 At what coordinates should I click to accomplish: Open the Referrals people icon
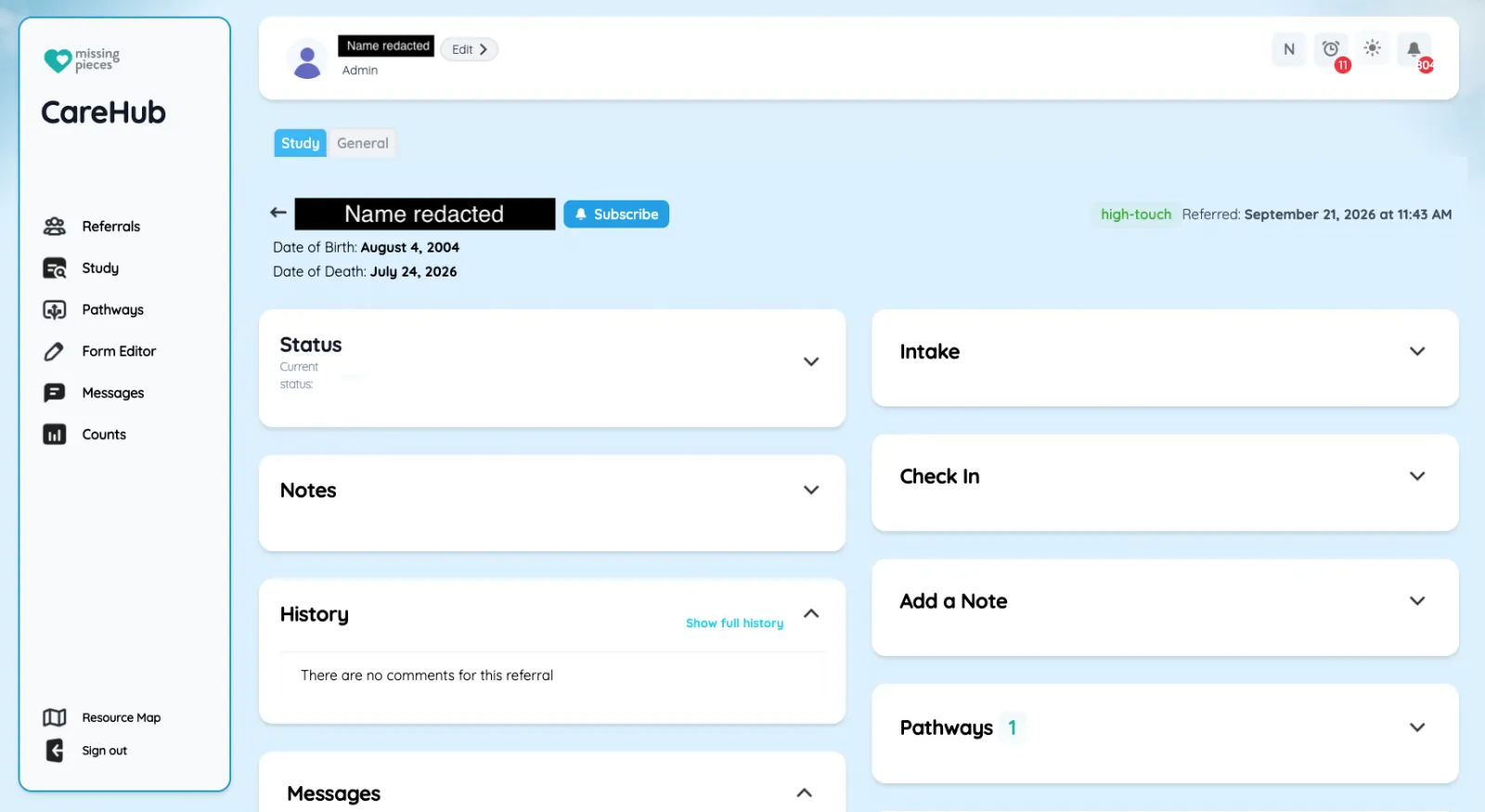pos(55,226)
